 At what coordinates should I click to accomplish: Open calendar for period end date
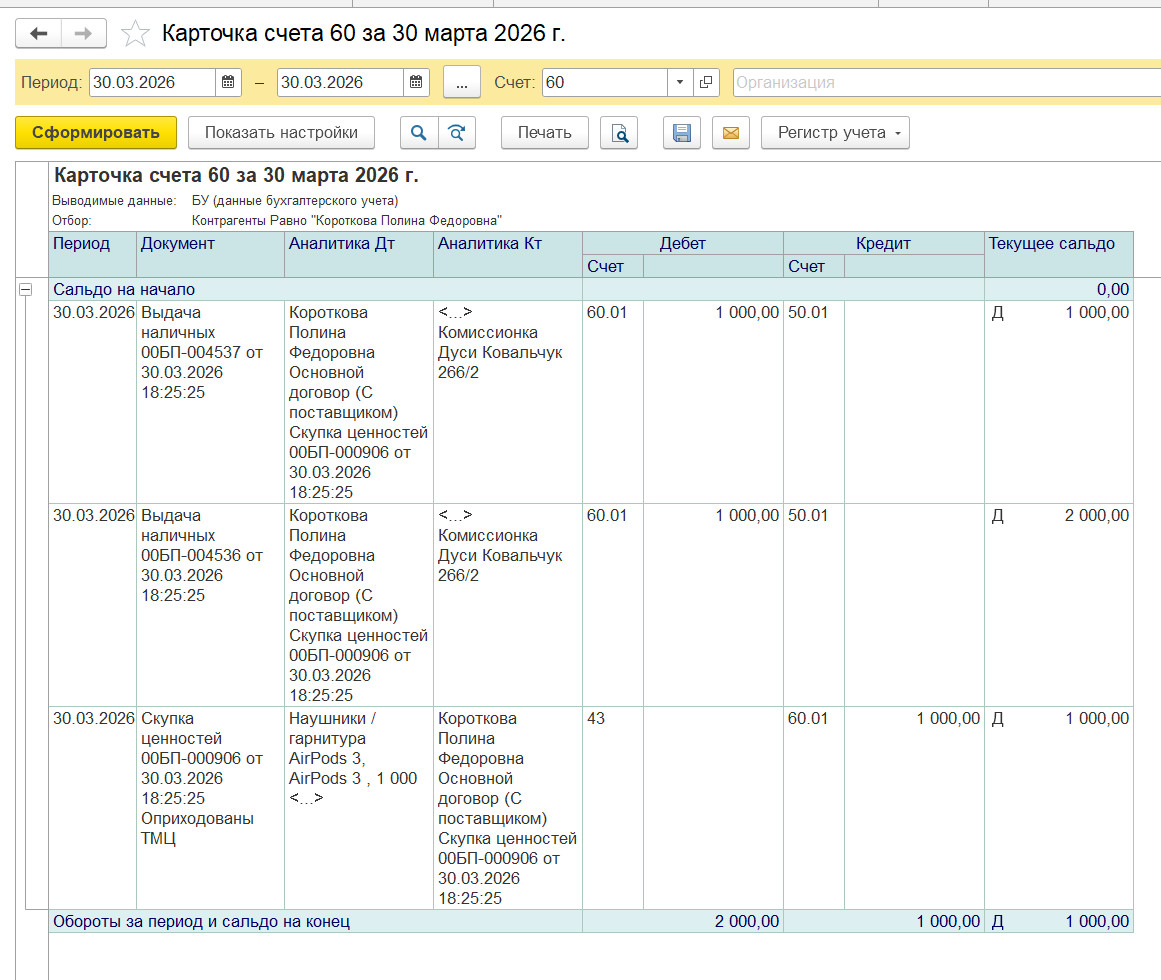click(416, 83)
